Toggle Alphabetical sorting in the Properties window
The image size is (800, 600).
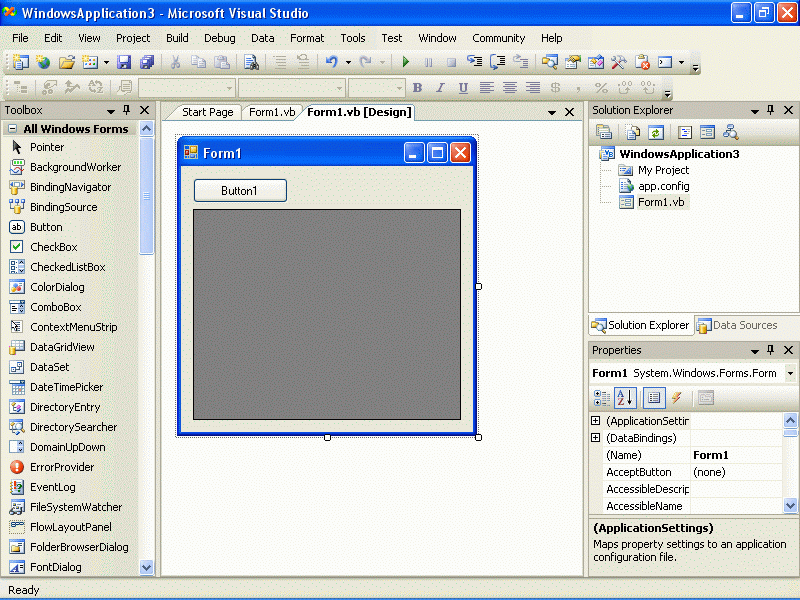(x=626, y=398)
